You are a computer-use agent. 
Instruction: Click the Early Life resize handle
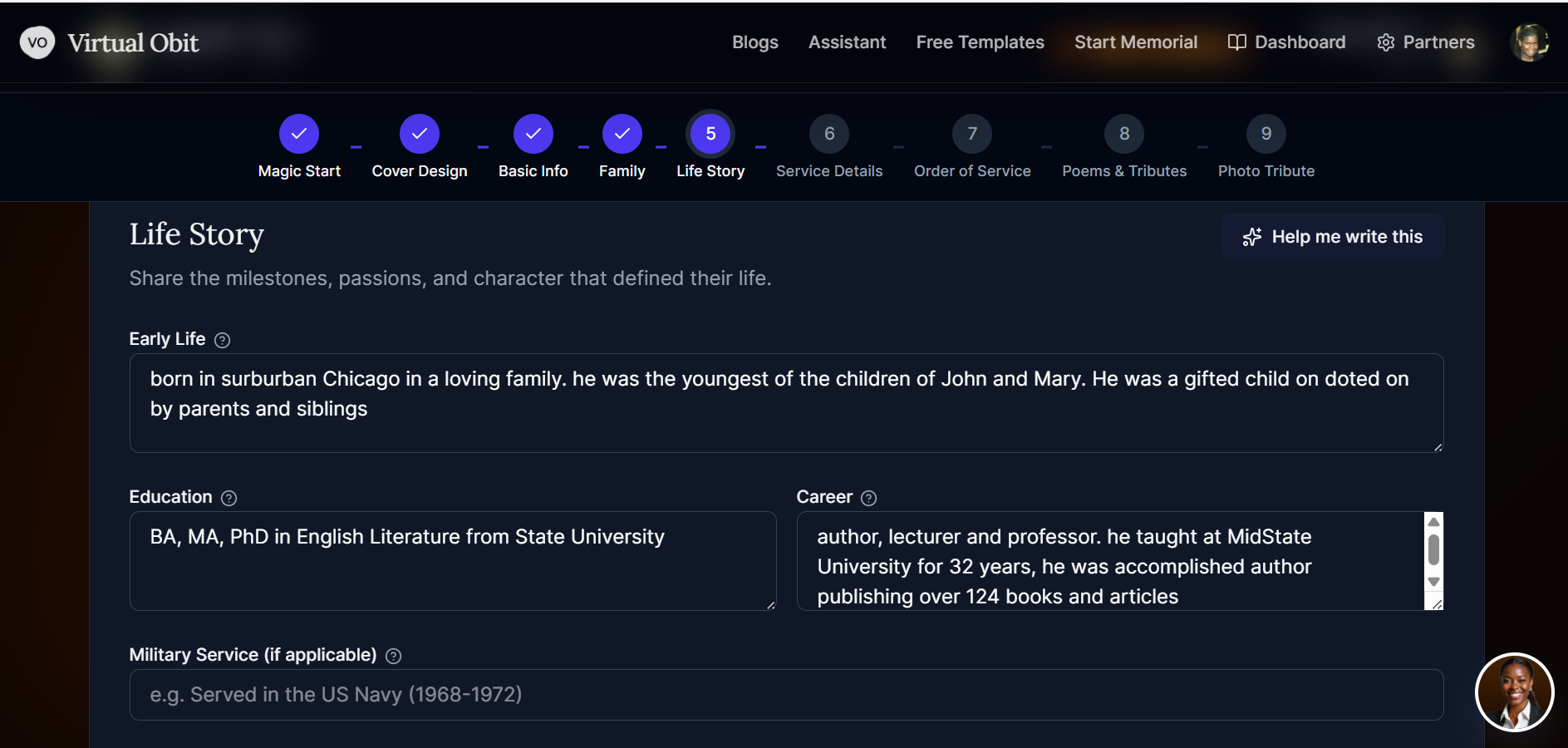1437,446
